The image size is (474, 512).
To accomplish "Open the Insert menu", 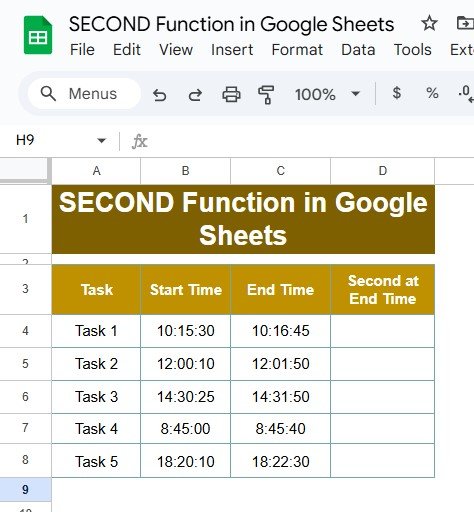I will tap(232, 50).
